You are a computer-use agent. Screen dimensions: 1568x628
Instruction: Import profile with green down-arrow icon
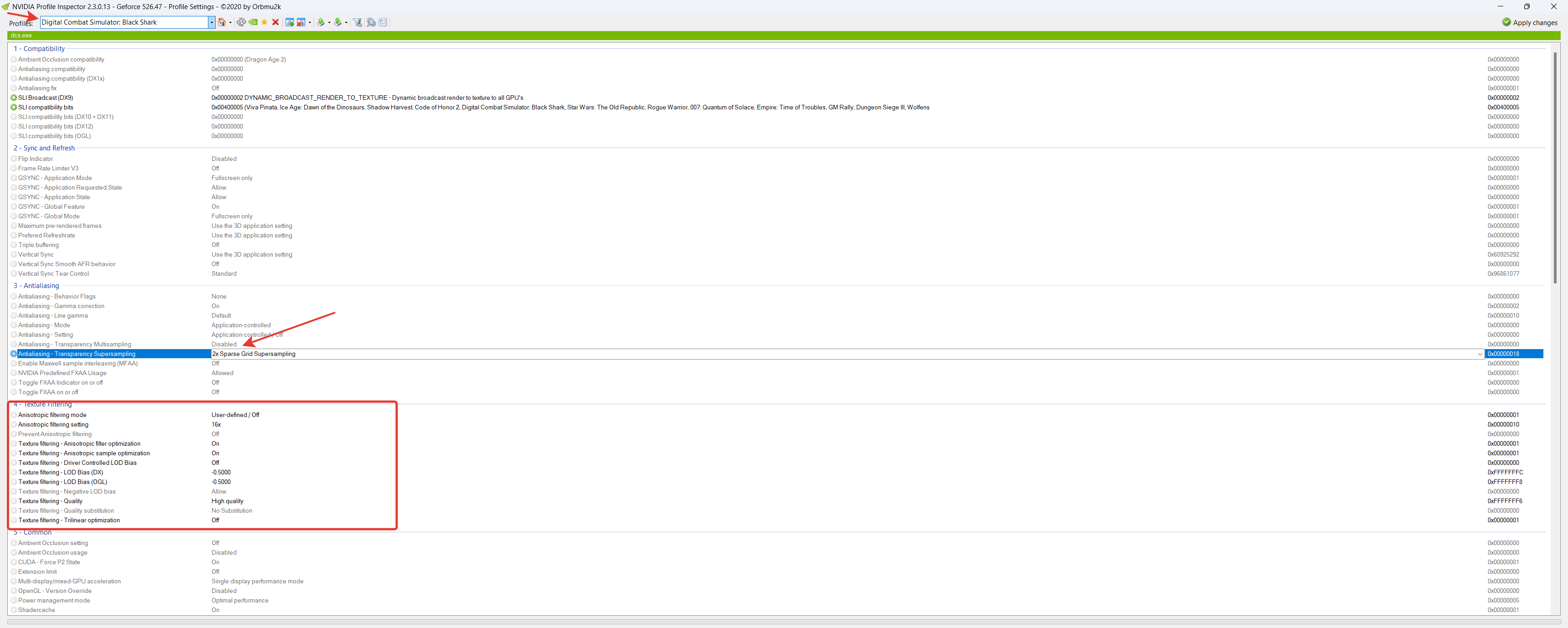(x=338, y=22)
